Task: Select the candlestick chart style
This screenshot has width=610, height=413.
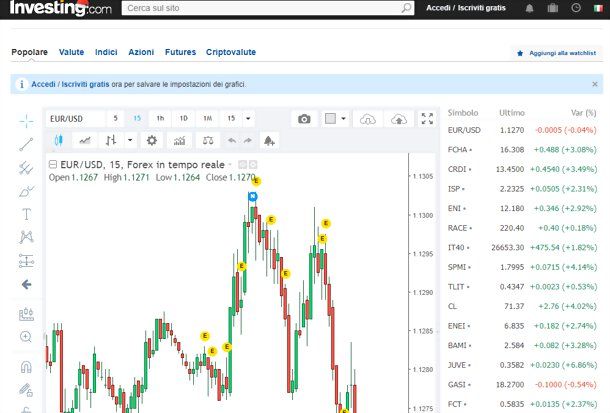Action: (59, 140)
